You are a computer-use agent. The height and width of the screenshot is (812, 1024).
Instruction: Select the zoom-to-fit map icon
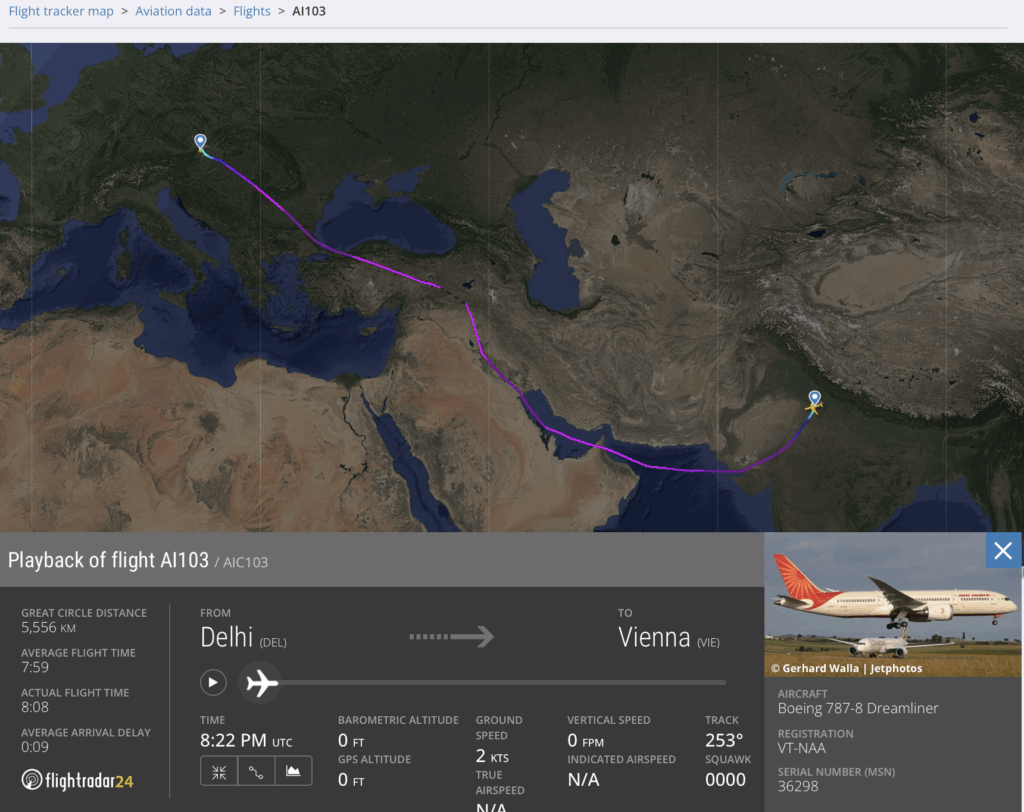(x=219, y=771)
